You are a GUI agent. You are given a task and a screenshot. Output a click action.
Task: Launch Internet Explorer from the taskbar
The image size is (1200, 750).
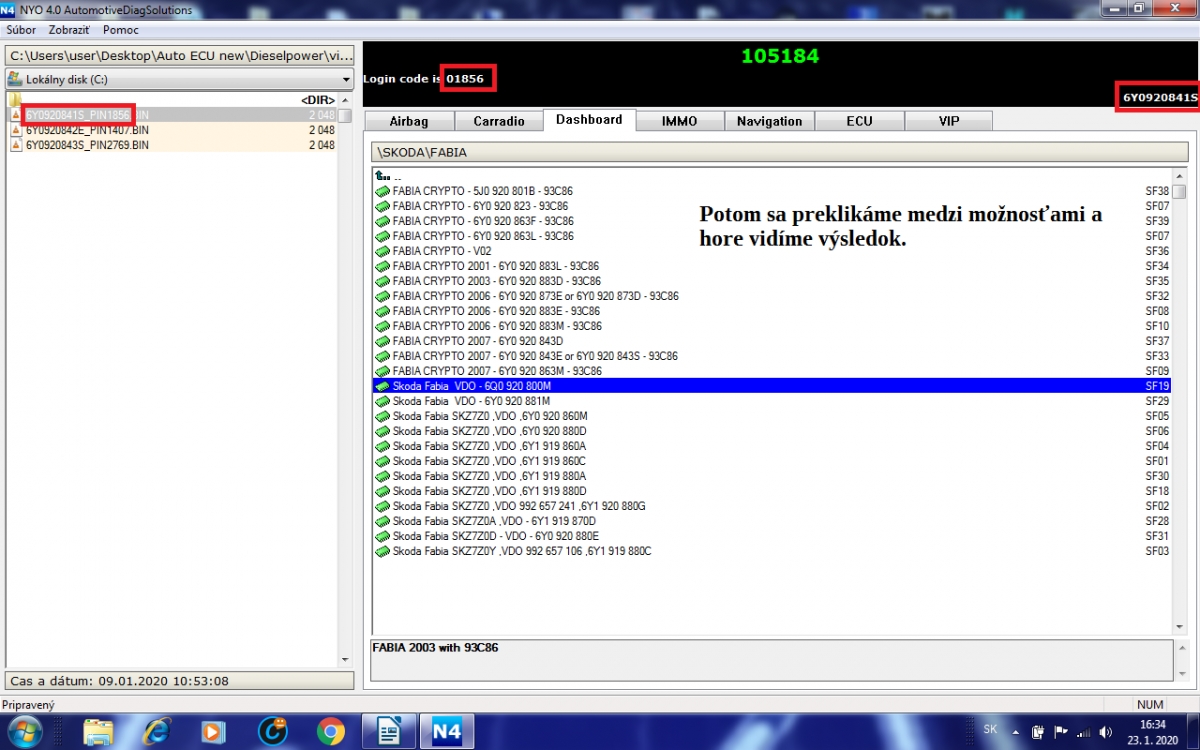click(157, 731)
